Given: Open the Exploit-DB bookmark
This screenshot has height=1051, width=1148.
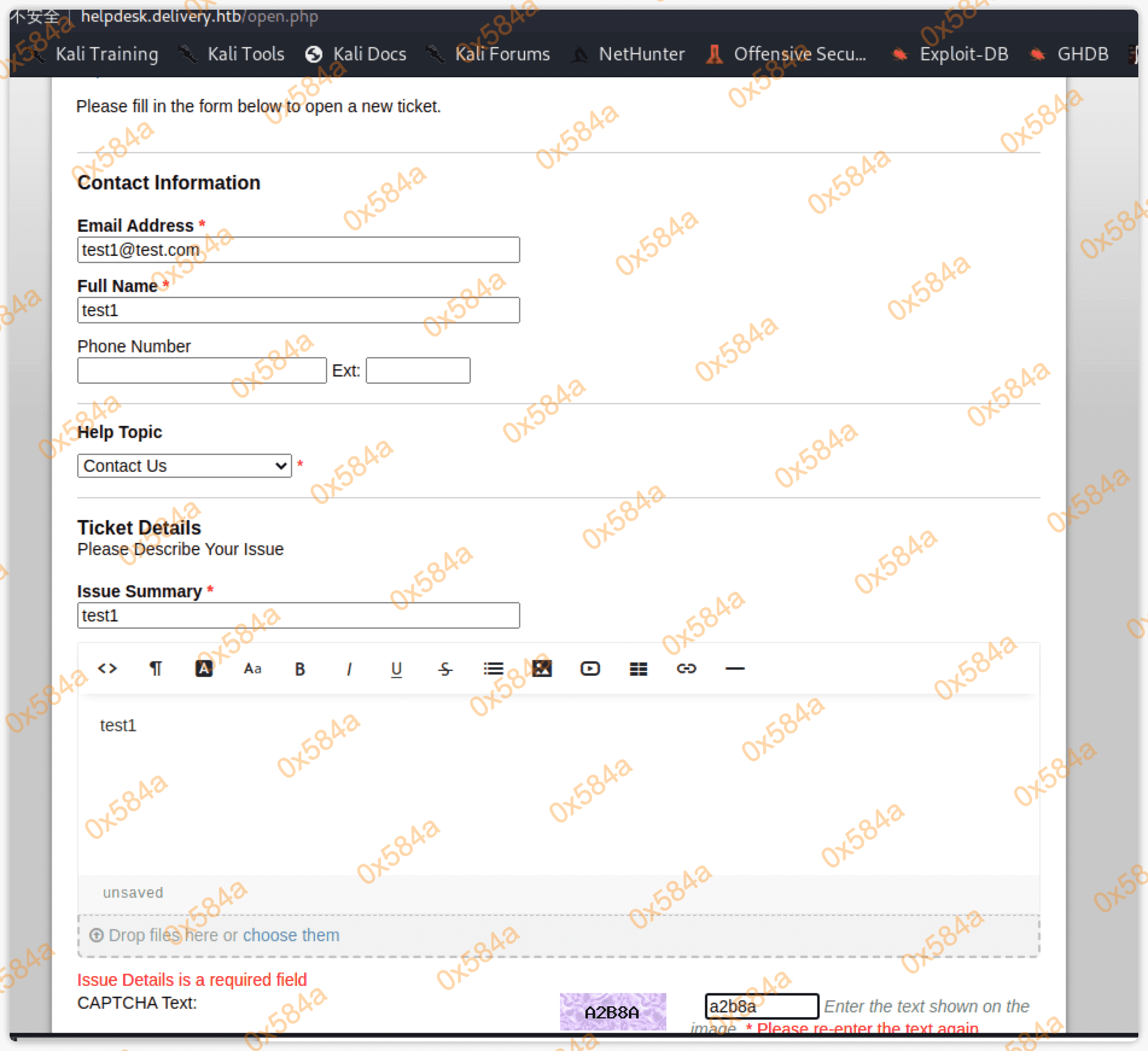Looking at the screenshot, I should pyautogui.click(x=963, y=54).
